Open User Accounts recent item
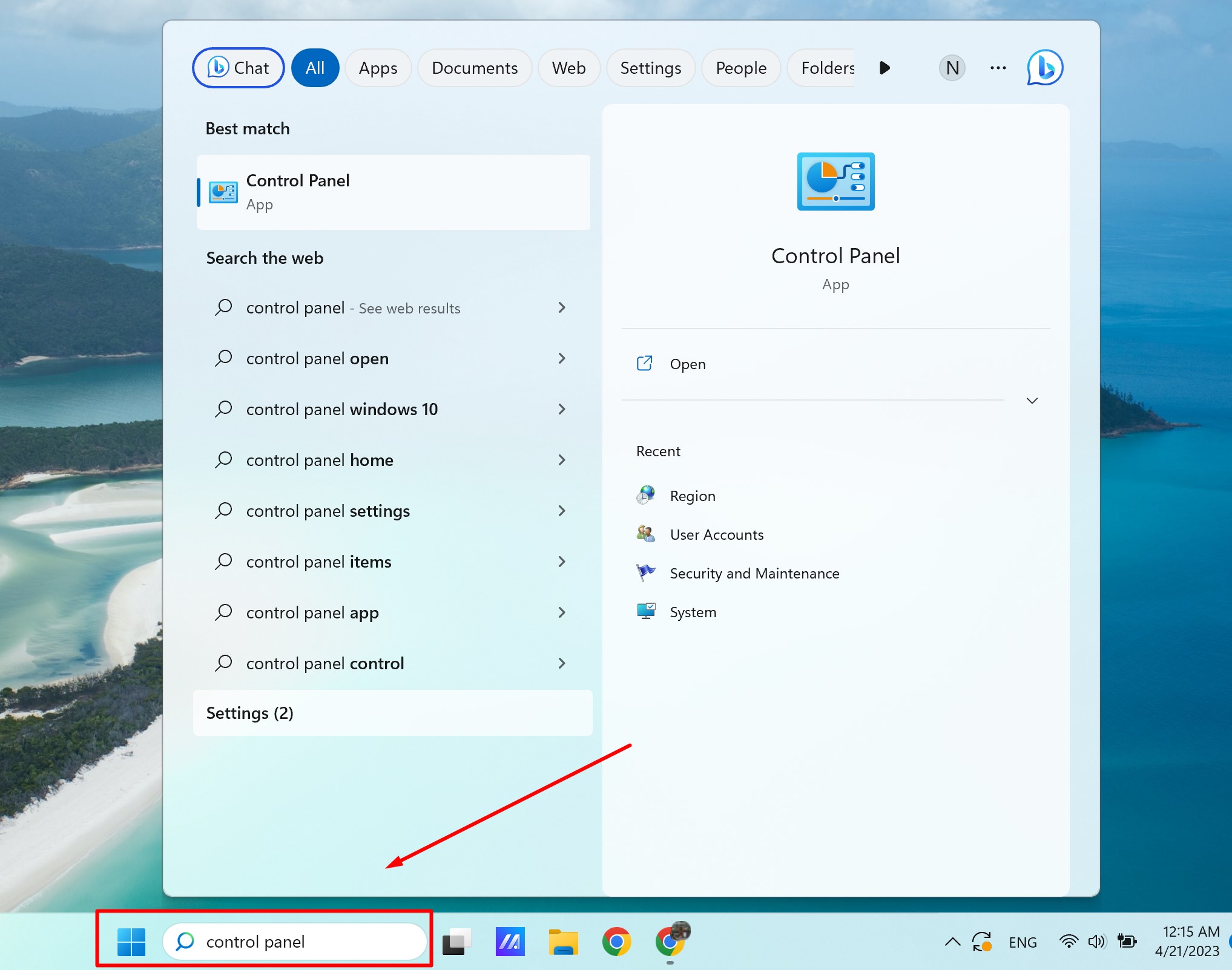1232x970 pixels. [716, 535]
